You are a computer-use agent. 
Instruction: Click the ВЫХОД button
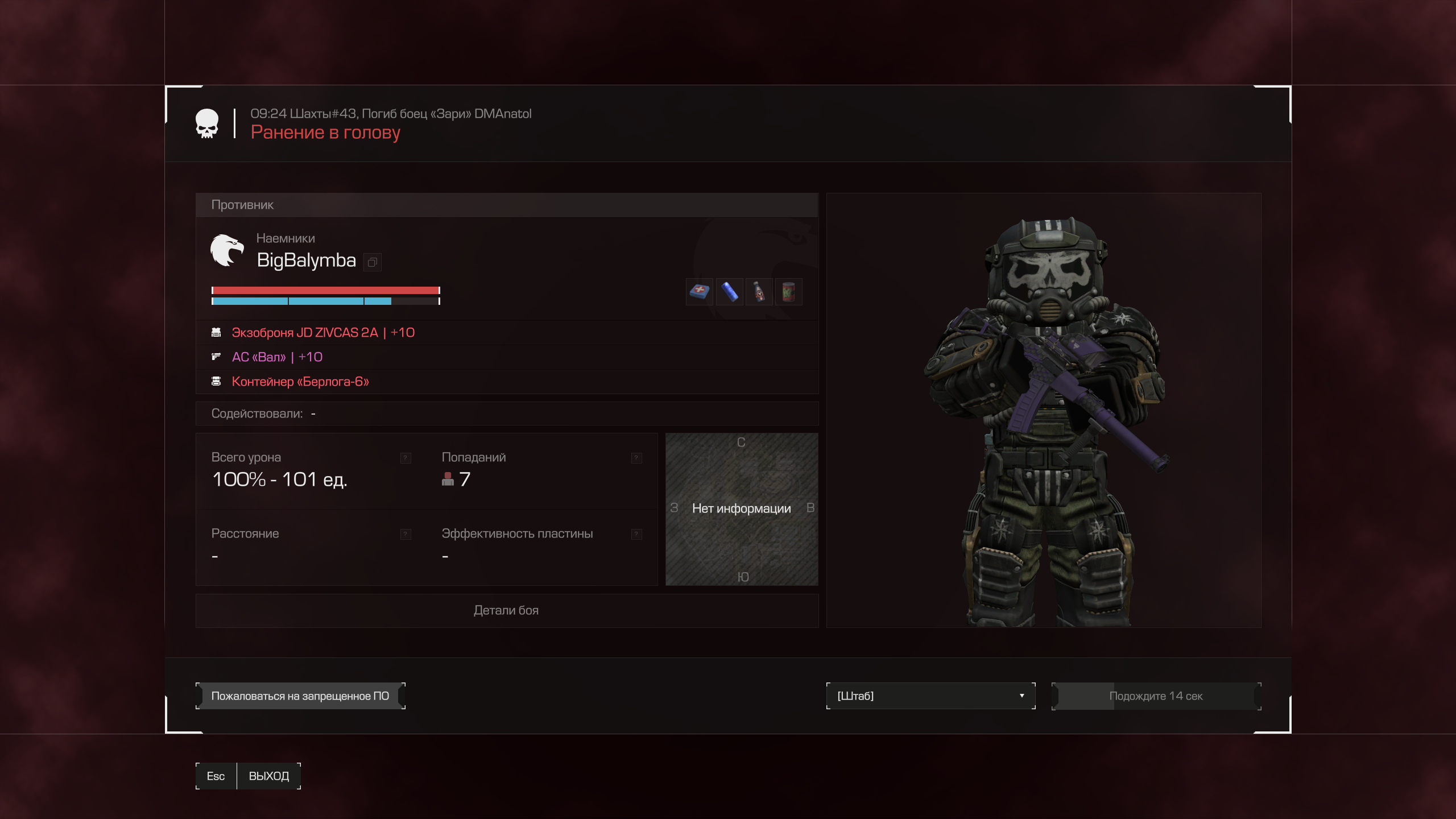tap(269, 776)
